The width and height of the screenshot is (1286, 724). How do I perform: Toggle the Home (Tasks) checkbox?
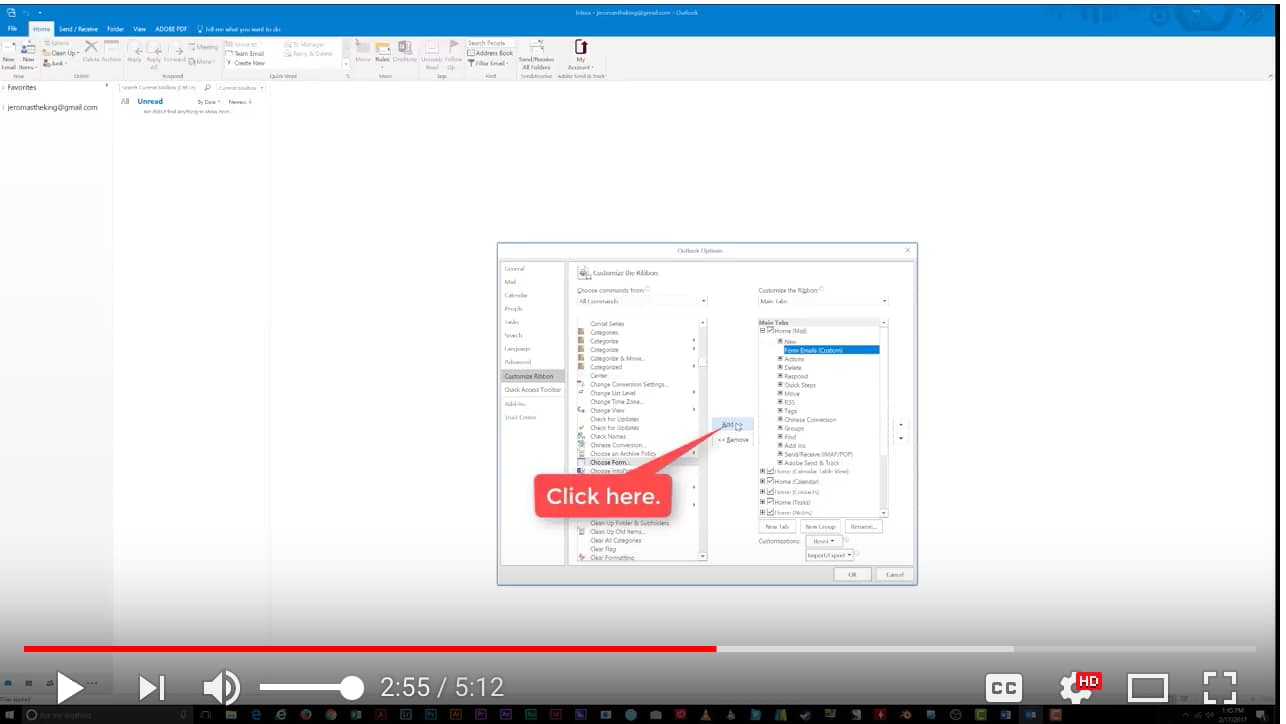pyautogui.click(x=771, y=501)
